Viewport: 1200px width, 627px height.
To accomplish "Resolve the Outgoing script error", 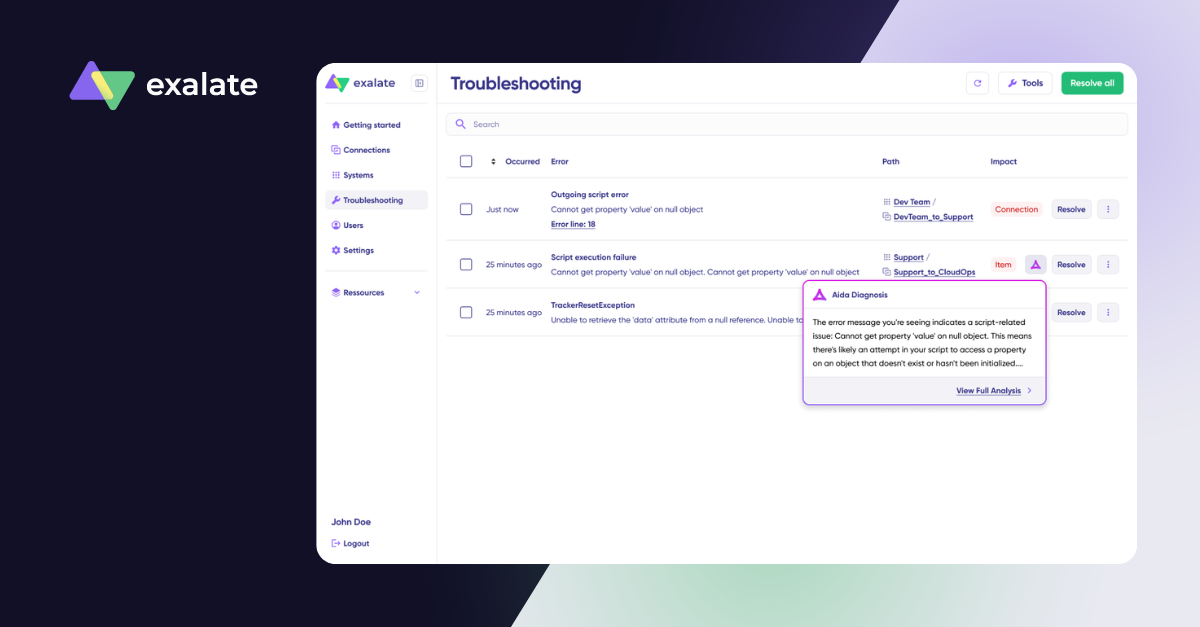I will point(1071,209).
